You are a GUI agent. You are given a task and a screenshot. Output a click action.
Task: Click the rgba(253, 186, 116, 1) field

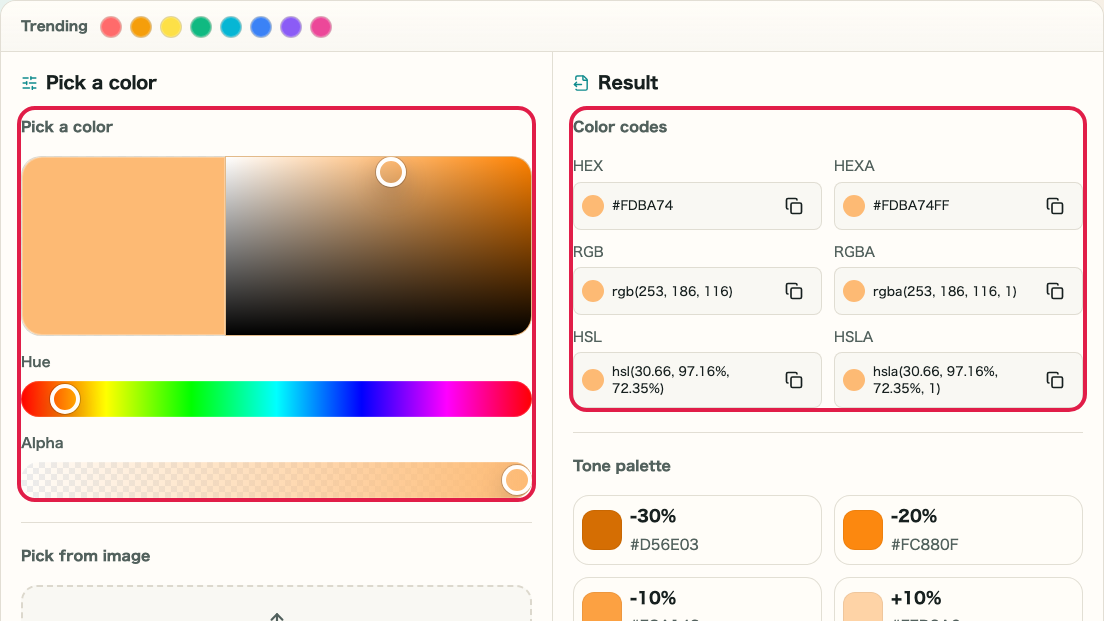tap(958, 291)
